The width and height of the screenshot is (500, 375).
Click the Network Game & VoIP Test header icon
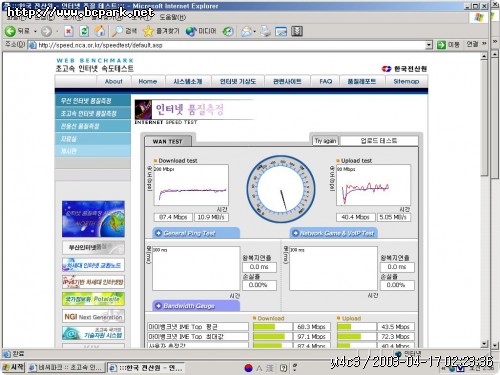click(295, 233)
